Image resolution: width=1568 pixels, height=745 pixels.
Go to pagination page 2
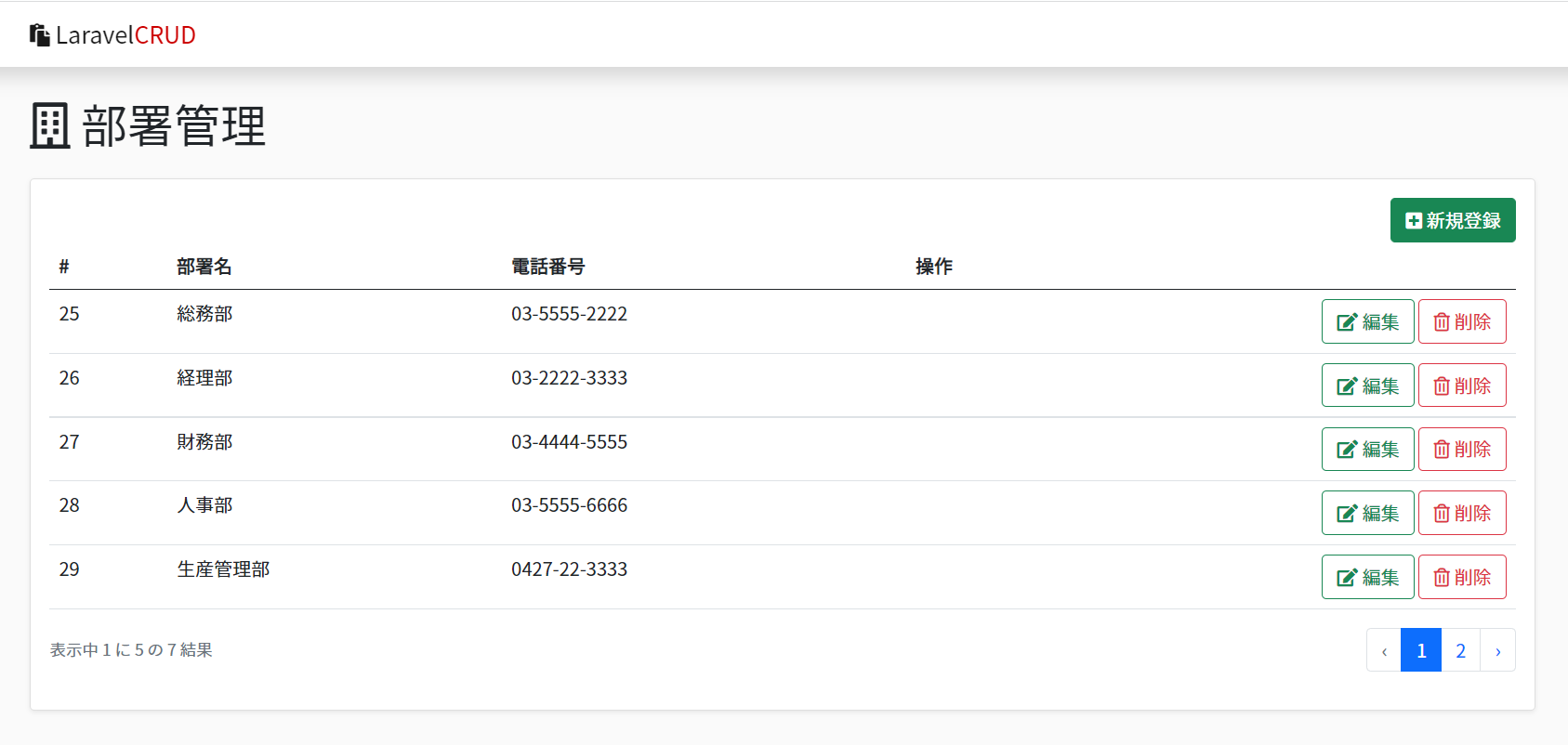point(1460,650)
